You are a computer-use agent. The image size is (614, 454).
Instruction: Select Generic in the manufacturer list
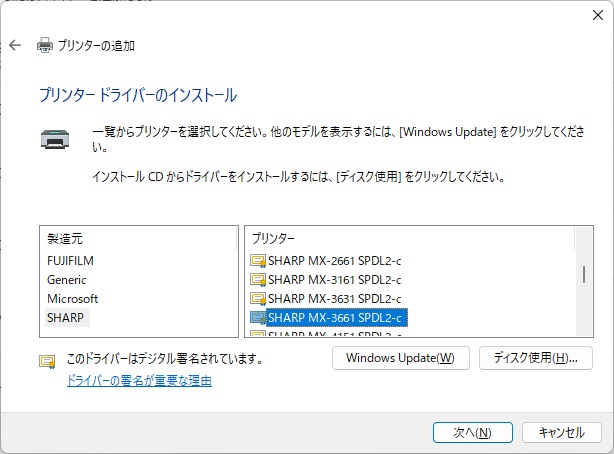click(67, 280)
